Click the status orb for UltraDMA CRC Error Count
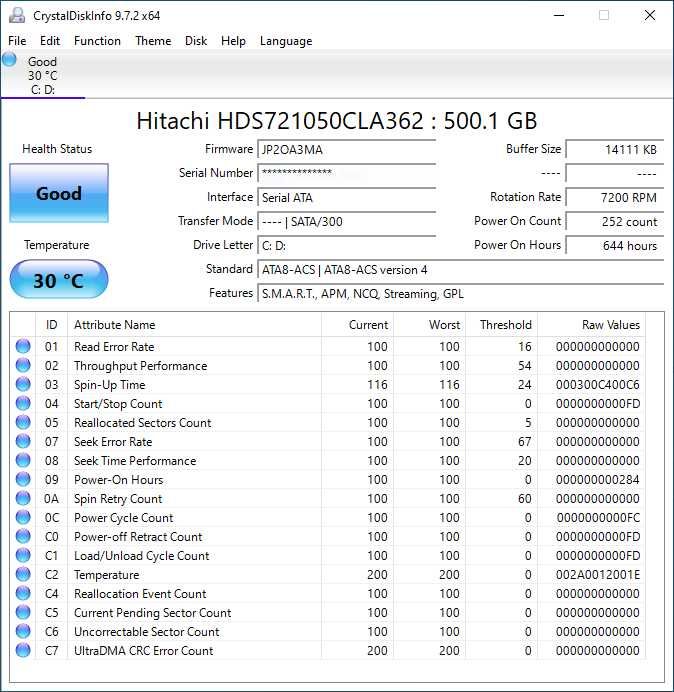The height and width of the screenshot is (692, 674). click(23, 650)
